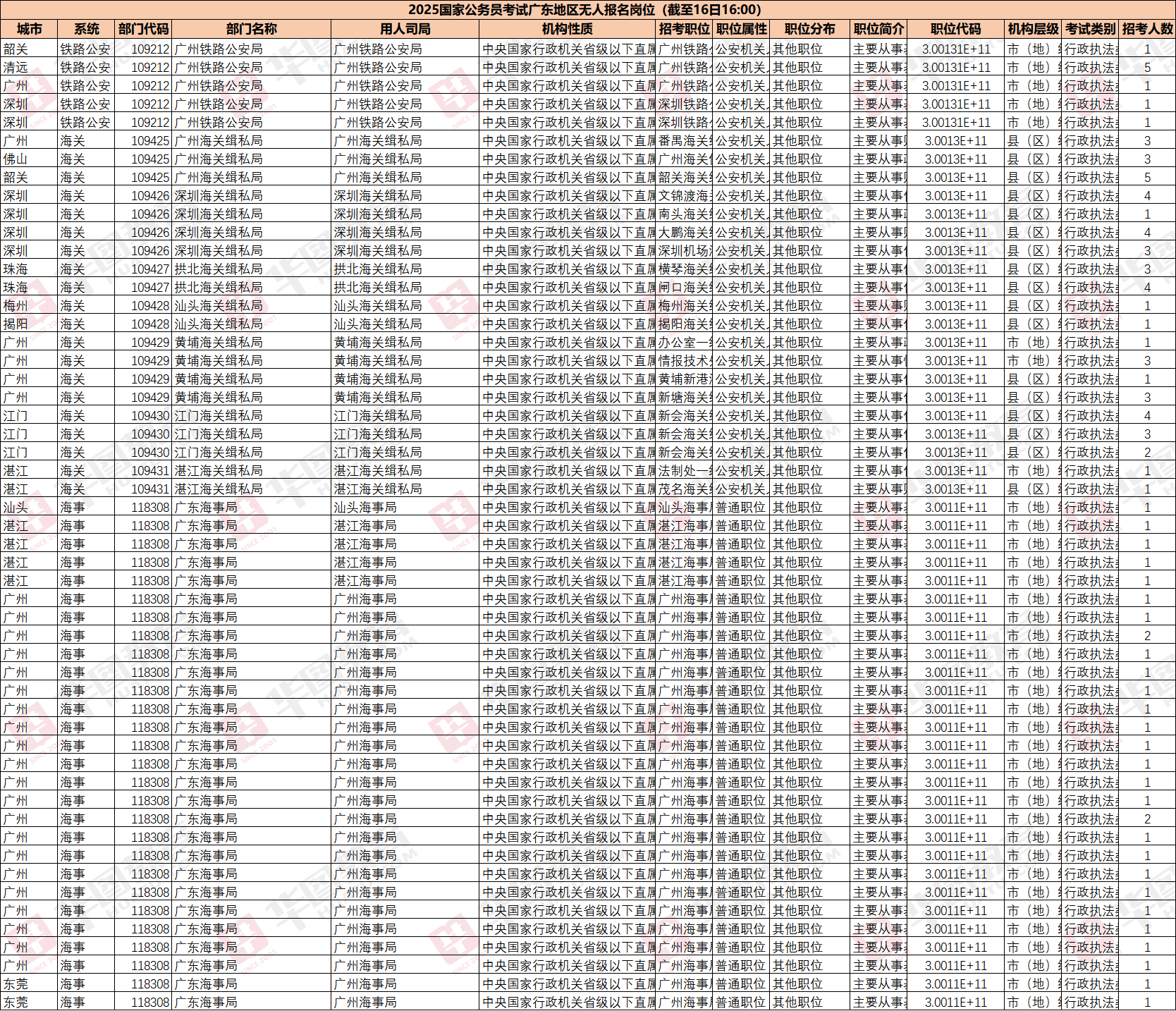The image size is (1176, 1011).
Task: Select the 考试类别 column header
Action: (1091, 29)
